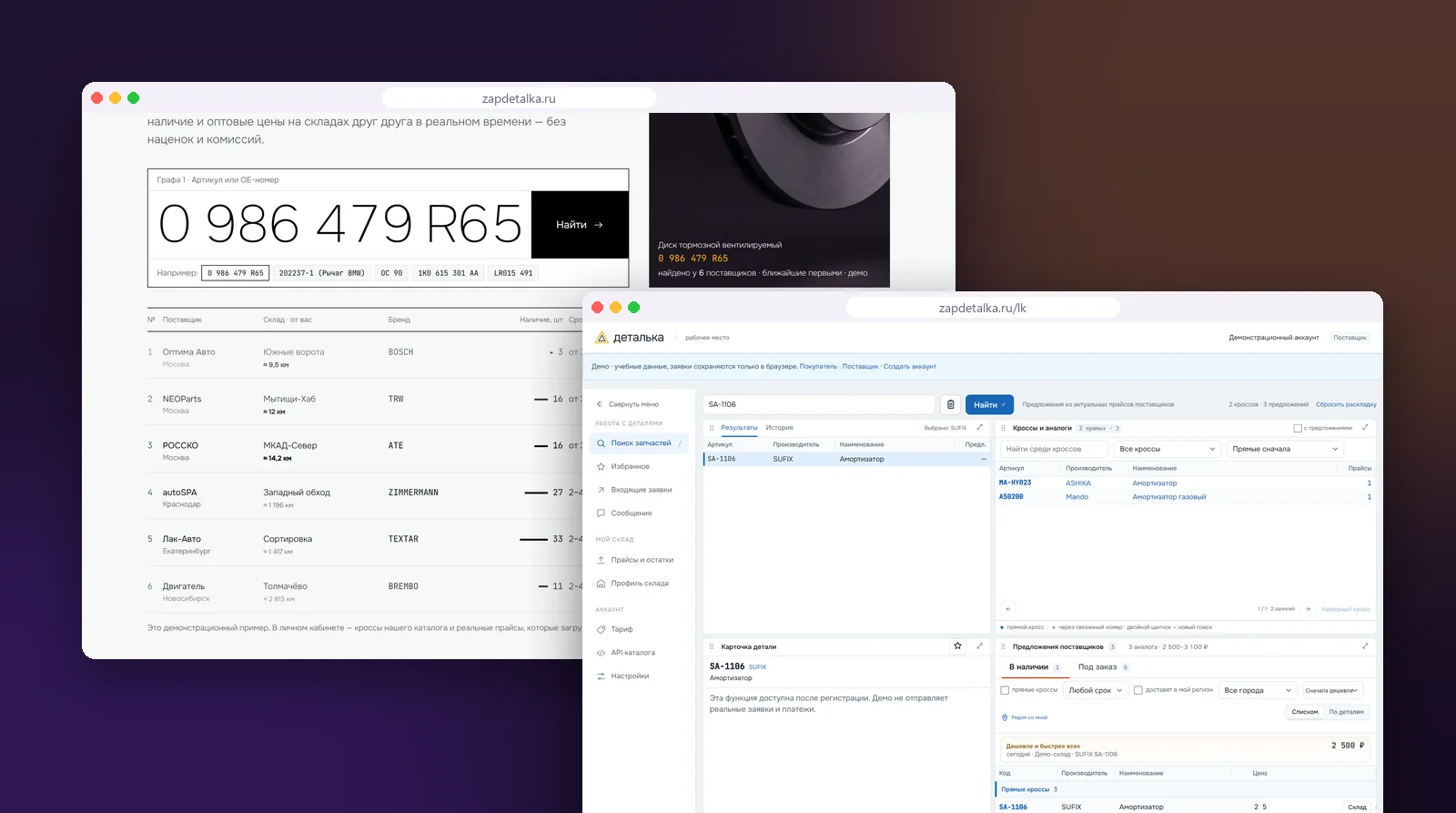The image size is (1456, 813).
Task: Collapse the sidebar menu via Свернуть меню arrows
Action: (627, 404)
